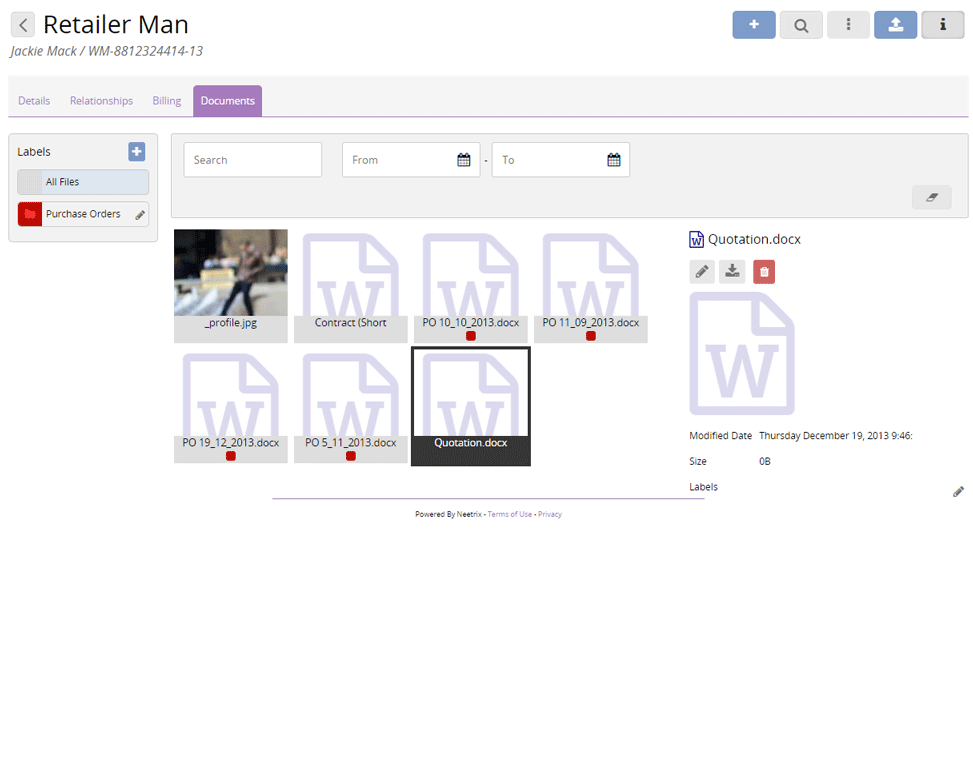Select PO 11_09_2013.docx file
The width and height of the screenshot is (973, 783).
[x=591, y=286]
